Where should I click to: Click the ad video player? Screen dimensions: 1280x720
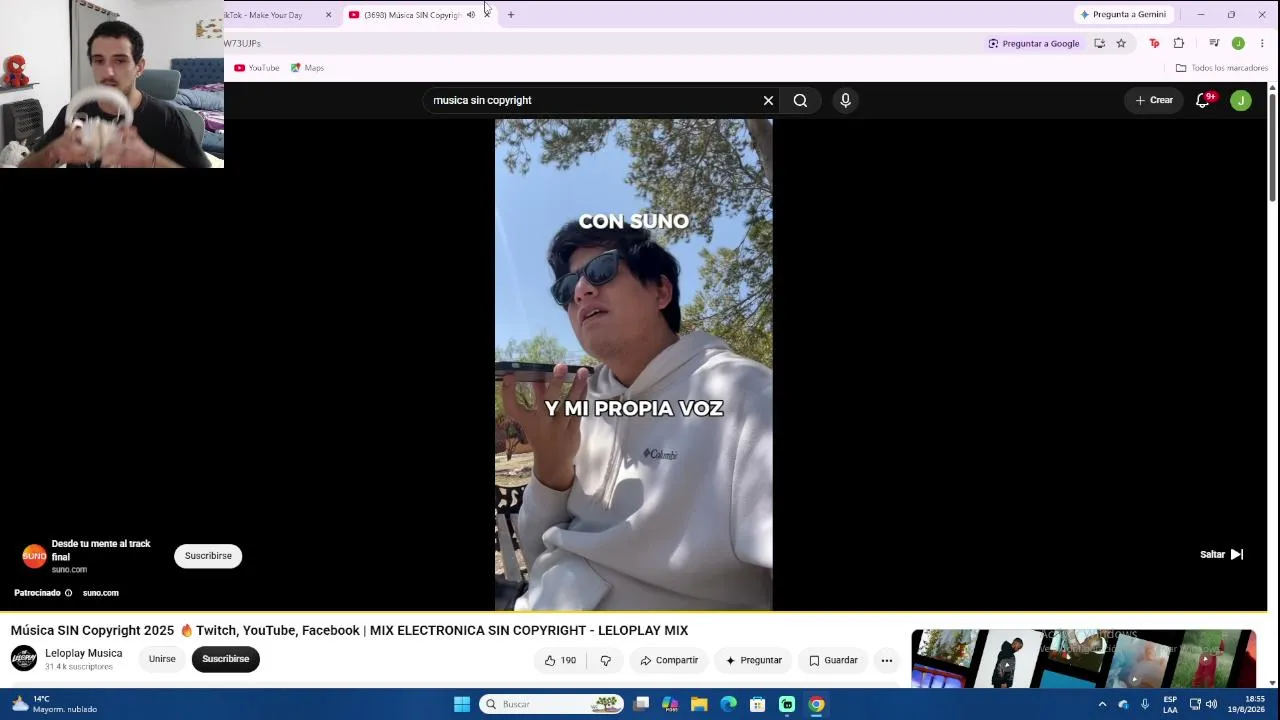point(634,365)
